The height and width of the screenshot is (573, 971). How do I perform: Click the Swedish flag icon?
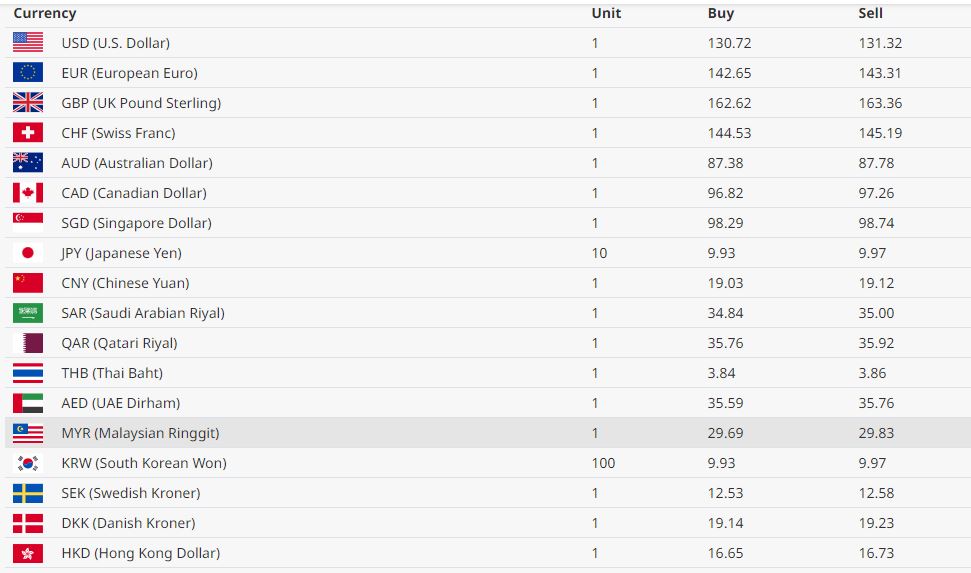pyautogui.click(x=28, y=493)
